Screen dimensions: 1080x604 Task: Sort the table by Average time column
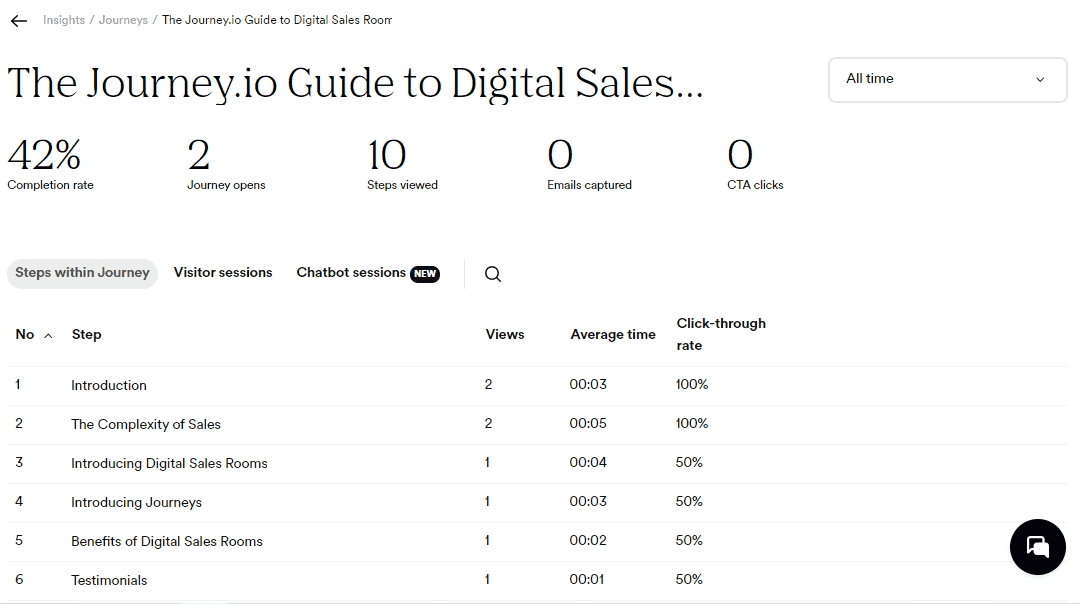click(613, 335)
